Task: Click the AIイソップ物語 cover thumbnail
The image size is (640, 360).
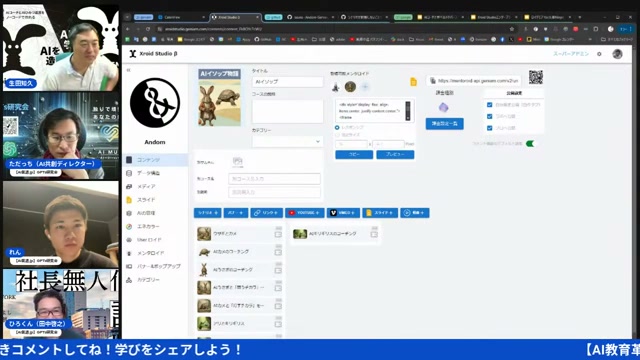Action: click(x=220, y=98)
